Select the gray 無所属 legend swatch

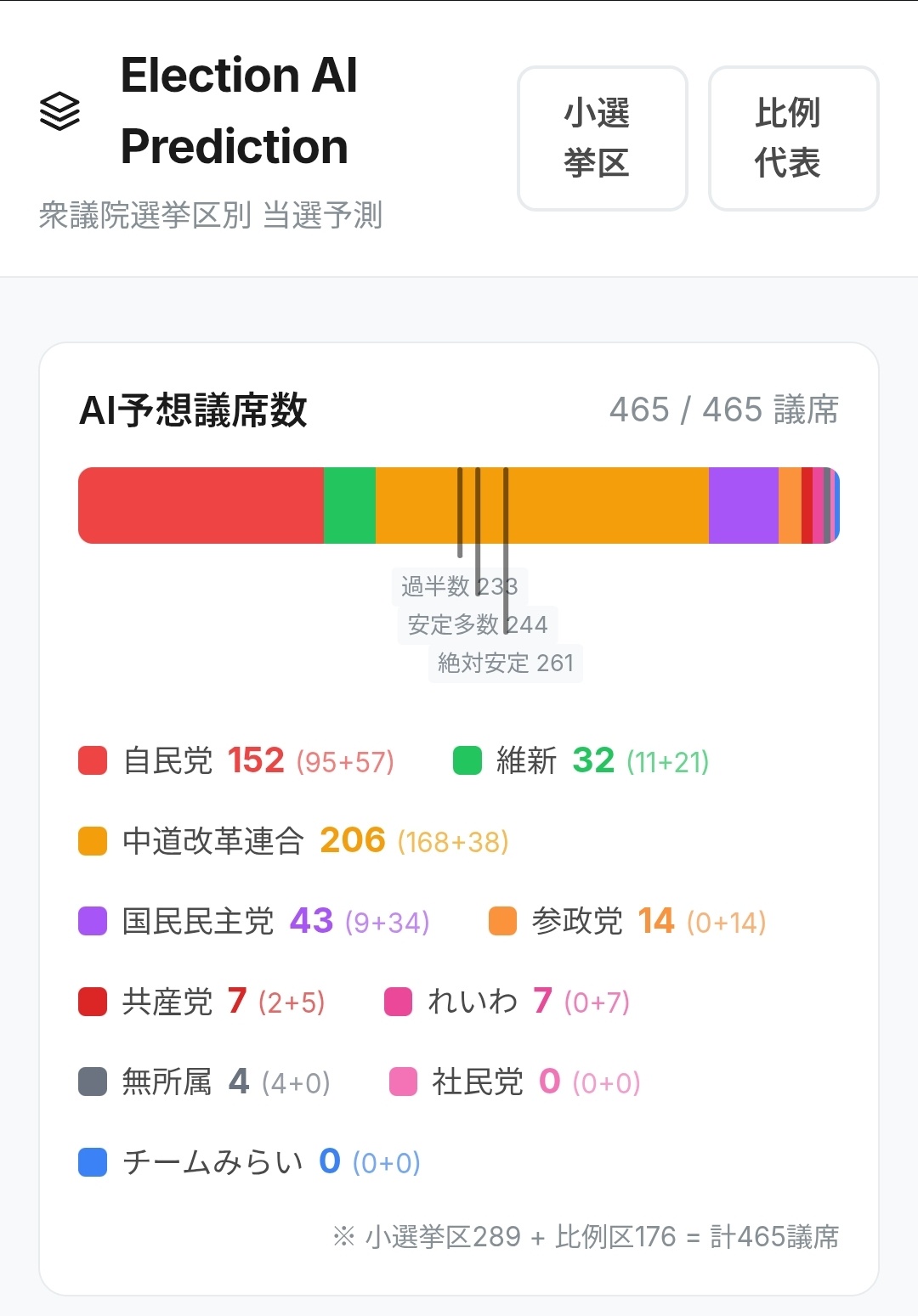click(x=93, y=1082)
